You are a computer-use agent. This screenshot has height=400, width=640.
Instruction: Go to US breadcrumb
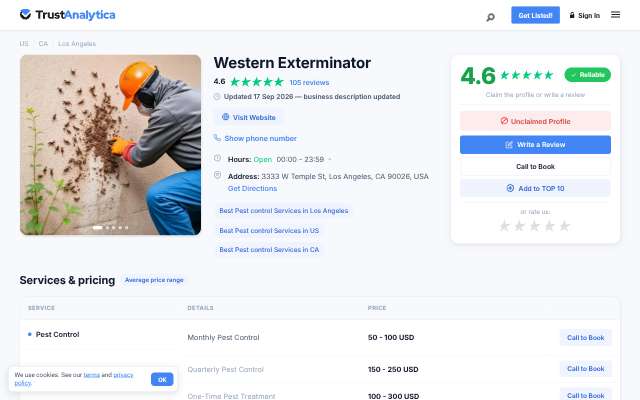click(x=24, y=44)
